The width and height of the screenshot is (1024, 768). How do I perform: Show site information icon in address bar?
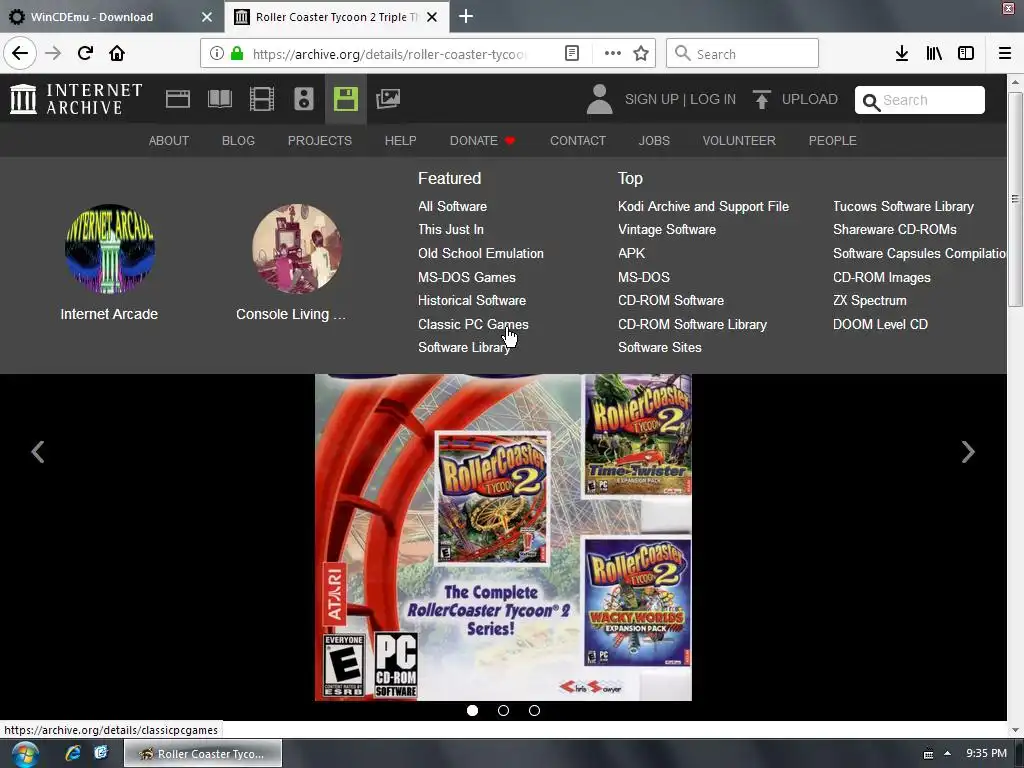217,53
